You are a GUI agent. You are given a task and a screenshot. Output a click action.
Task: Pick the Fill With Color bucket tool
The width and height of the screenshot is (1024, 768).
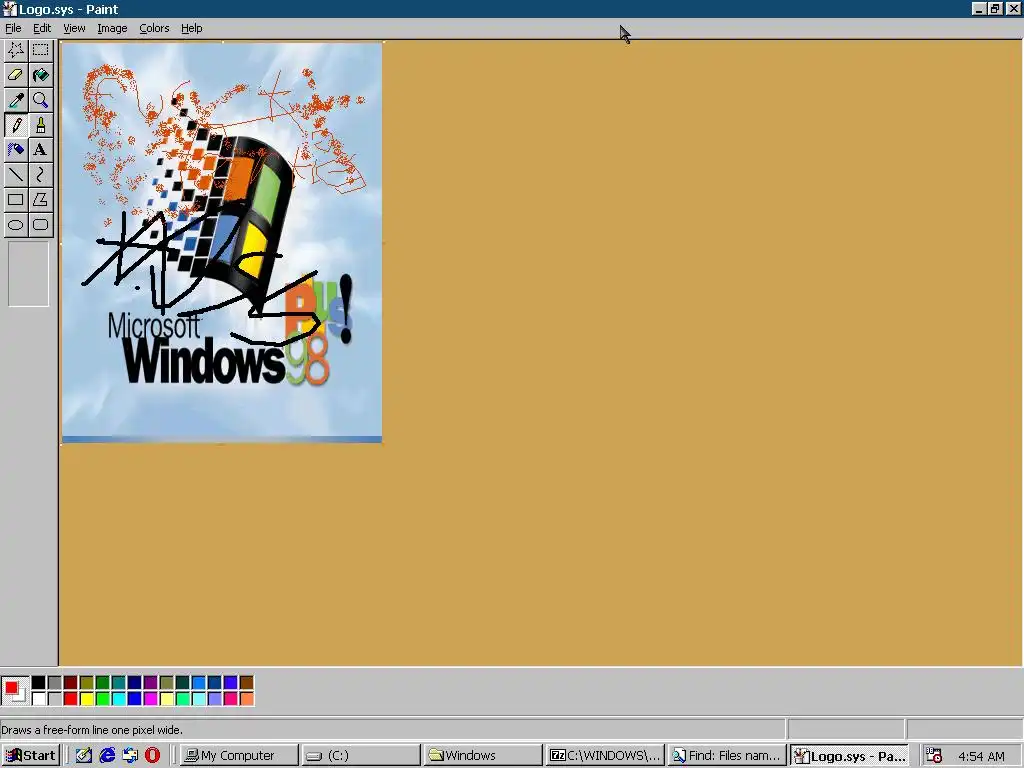tap(40, 75)
